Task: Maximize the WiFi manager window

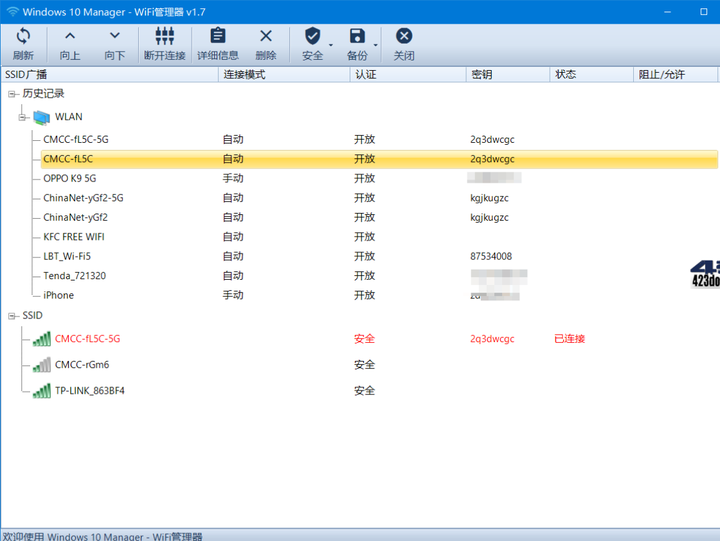Action: [x=703, y=11]
